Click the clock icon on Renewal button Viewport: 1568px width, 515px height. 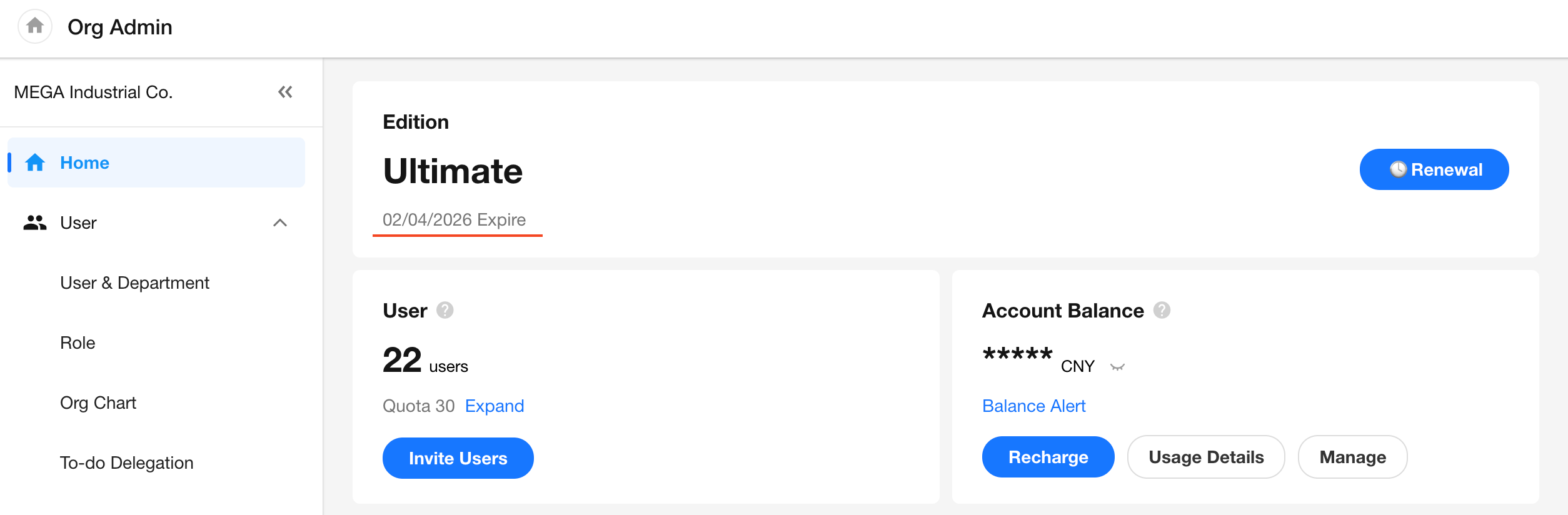1398,169
